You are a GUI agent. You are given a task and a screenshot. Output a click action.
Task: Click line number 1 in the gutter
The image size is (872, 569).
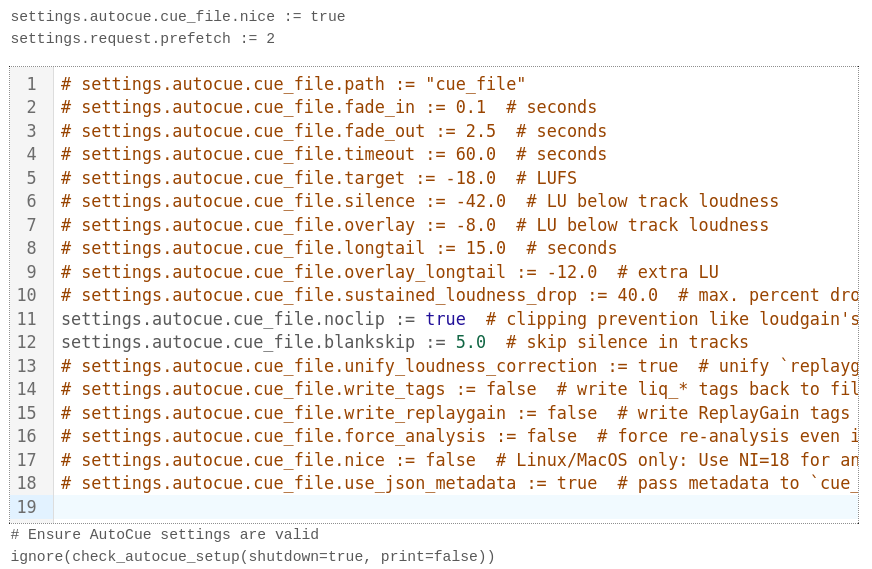click(31, 84)
